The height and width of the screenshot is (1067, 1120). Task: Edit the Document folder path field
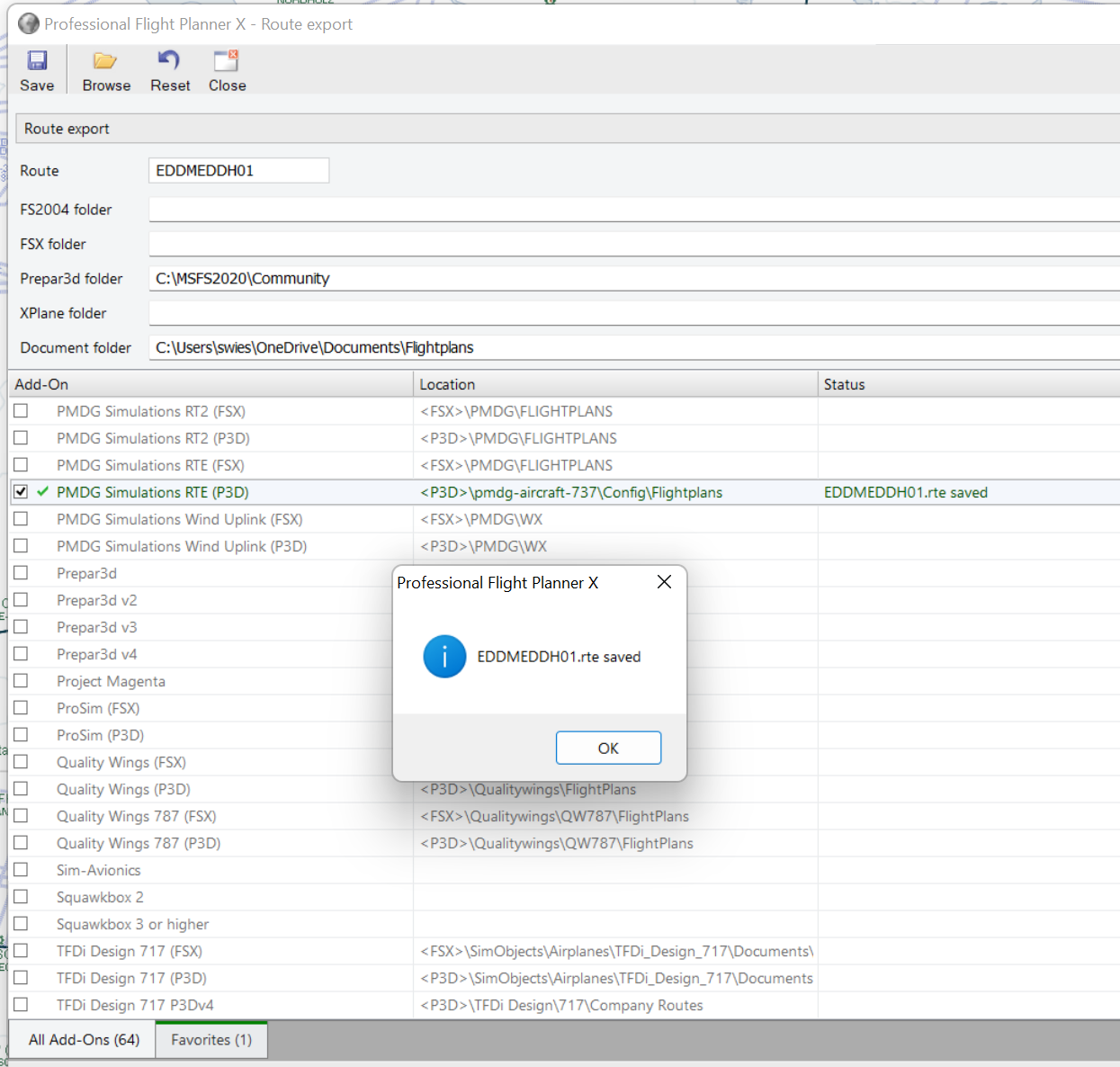634,347
